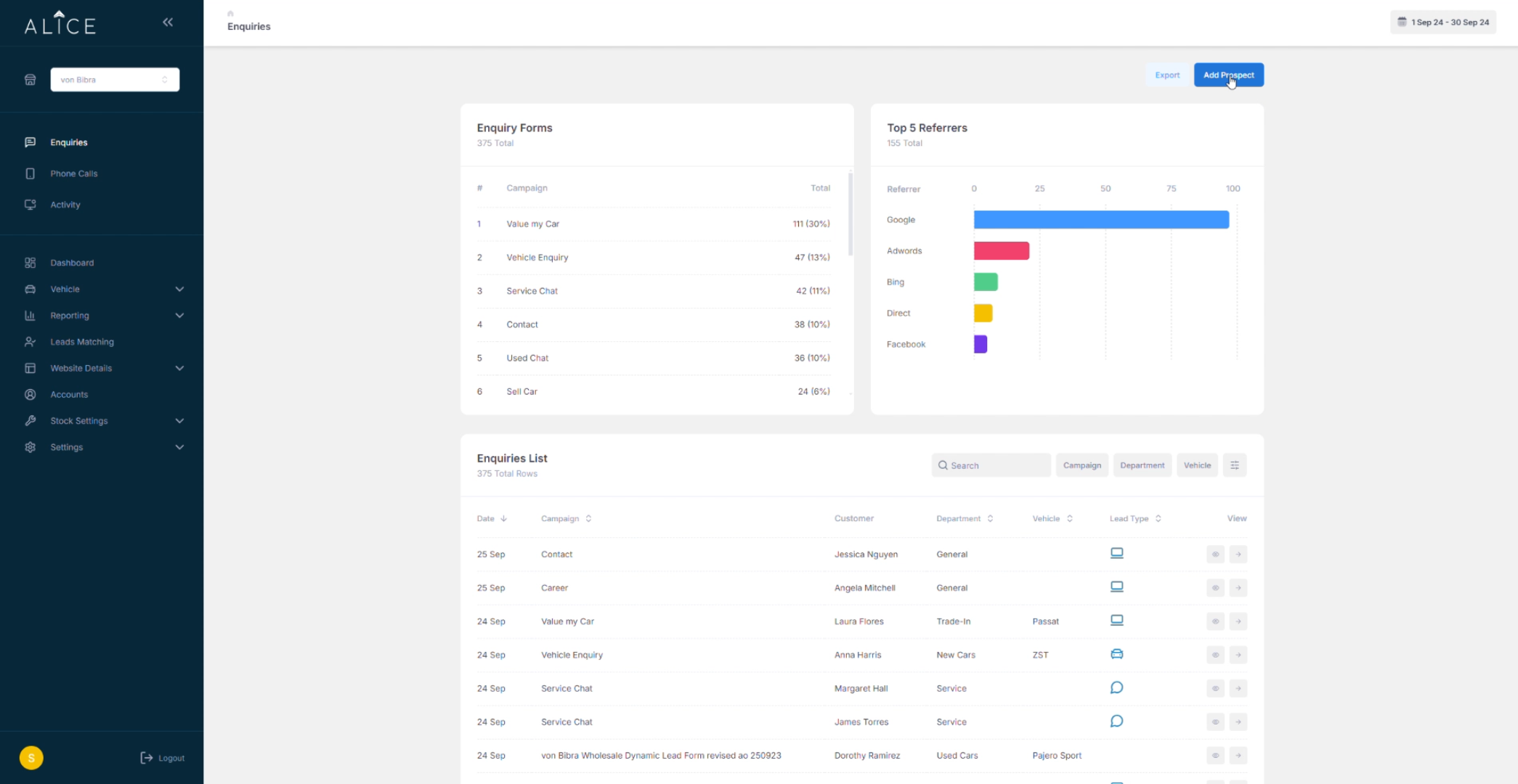Click the calendar date range 1 Sep - 30 Sep
This screenshot has height=784, width=1518.
pyautogui.click(x=1443, y=23)
